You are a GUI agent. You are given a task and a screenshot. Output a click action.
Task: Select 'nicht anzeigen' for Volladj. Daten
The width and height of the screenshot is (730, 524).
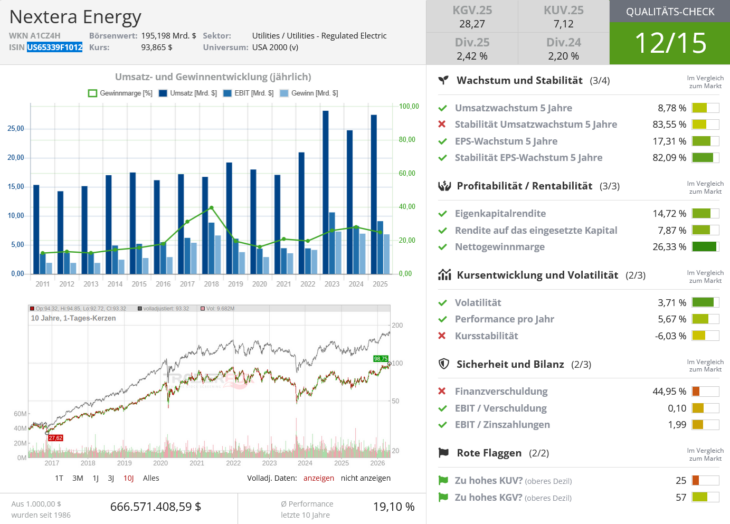pyautogui.click(x=365, y=478)
